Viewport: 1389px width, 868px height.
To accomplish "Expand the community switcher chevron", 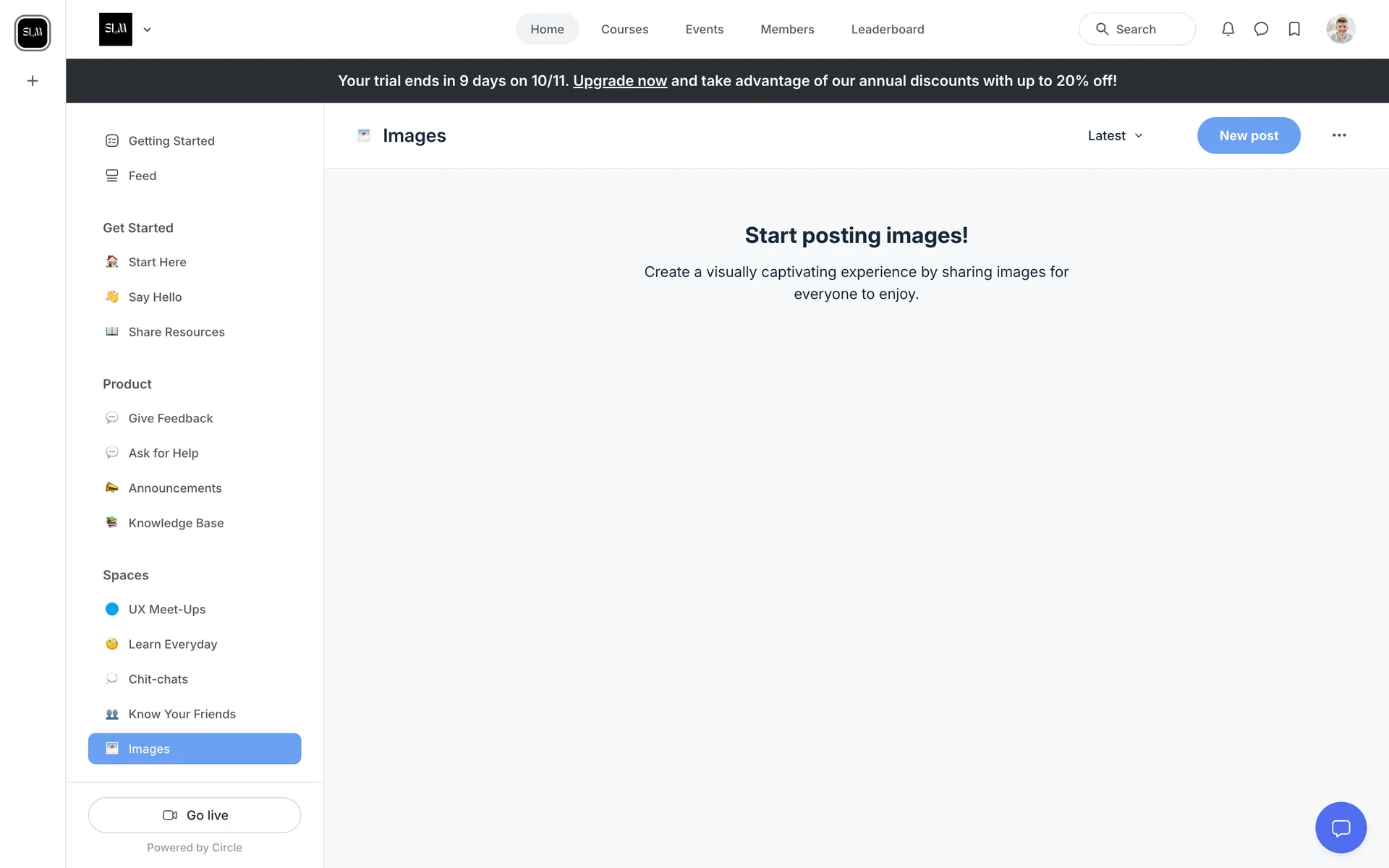I will click(147, 30).
